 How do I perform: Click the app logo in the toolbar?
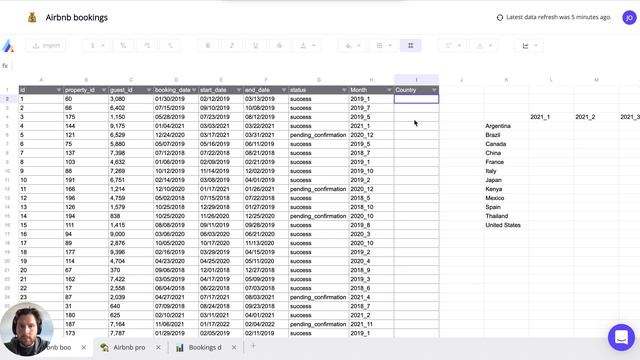[x=8, y=46]
